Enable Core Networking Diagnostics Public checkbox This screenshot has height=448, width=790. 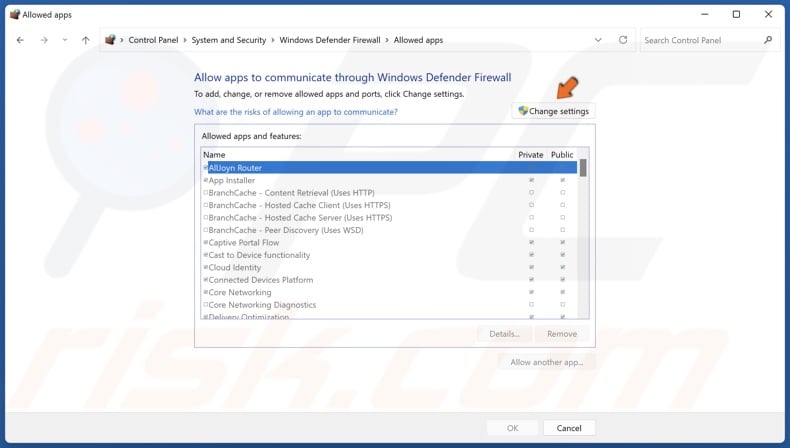pos(562,304)
